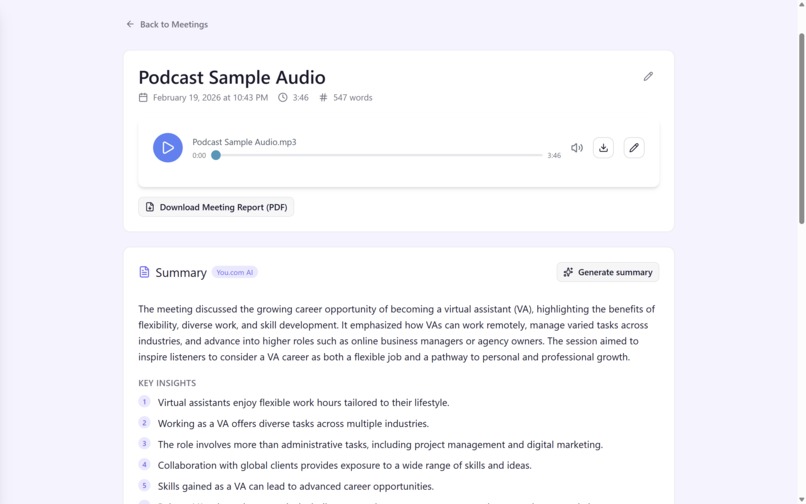The image size is (806, 504).
Task: Click the You.com AI badge
Action: tap(234, 272)
